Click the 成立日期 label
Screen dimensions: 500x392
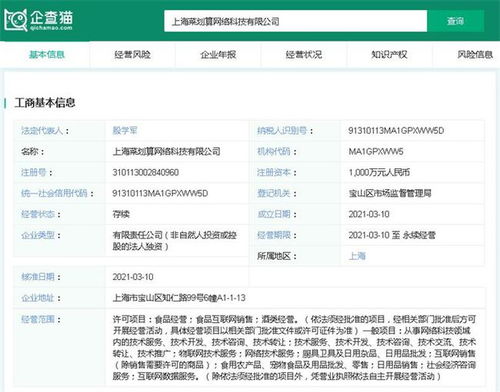click(x=277, y=214)
